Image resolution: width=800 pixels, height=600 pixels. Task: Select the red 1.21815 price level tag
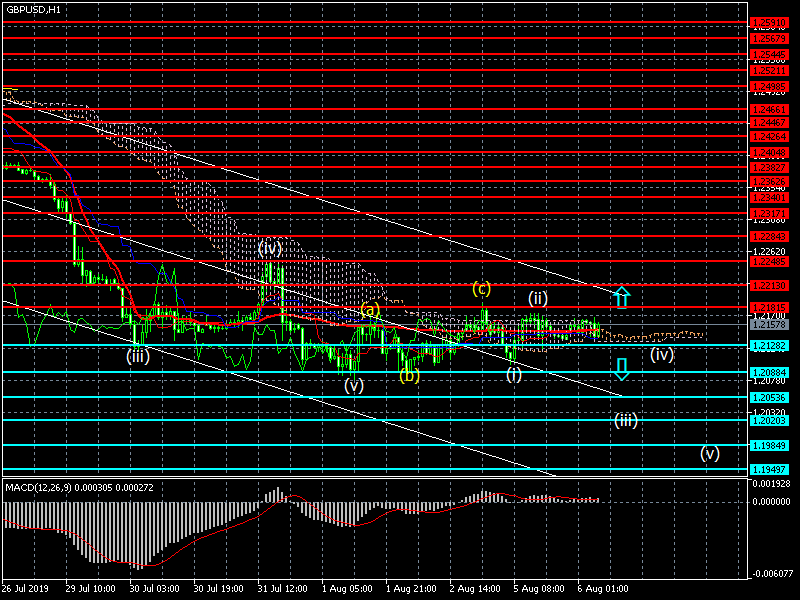click(770, 307)
